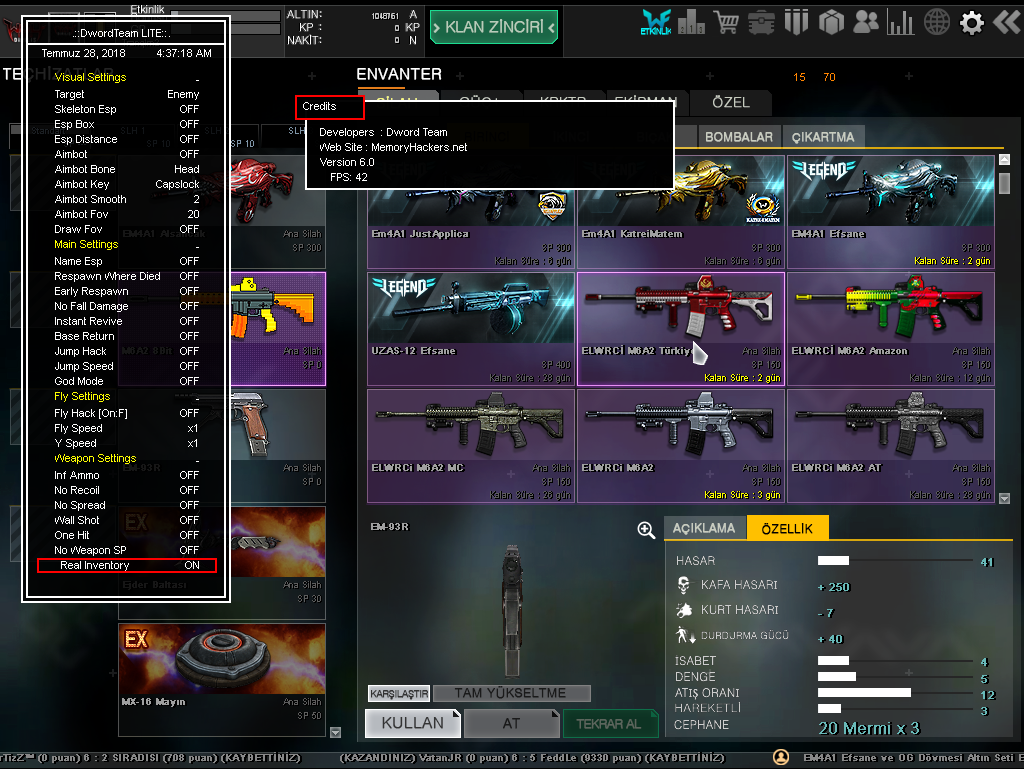The width and height of the screenshot is (1024, 769).
Task: Toggle Real Inventory ON option
Action: [127, 565]
